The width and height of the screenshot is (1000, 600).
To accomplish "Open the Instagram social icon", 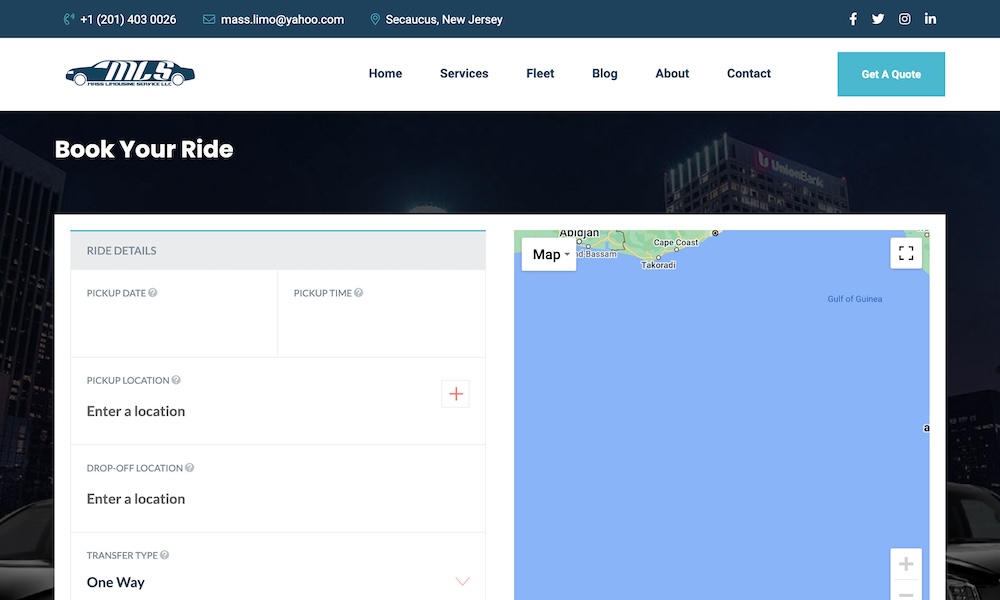I will [x=905, y=19].
